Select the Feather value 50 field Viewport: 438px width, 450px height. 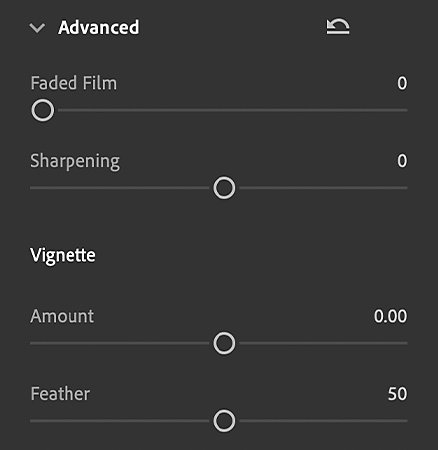[x=397, y=394]
